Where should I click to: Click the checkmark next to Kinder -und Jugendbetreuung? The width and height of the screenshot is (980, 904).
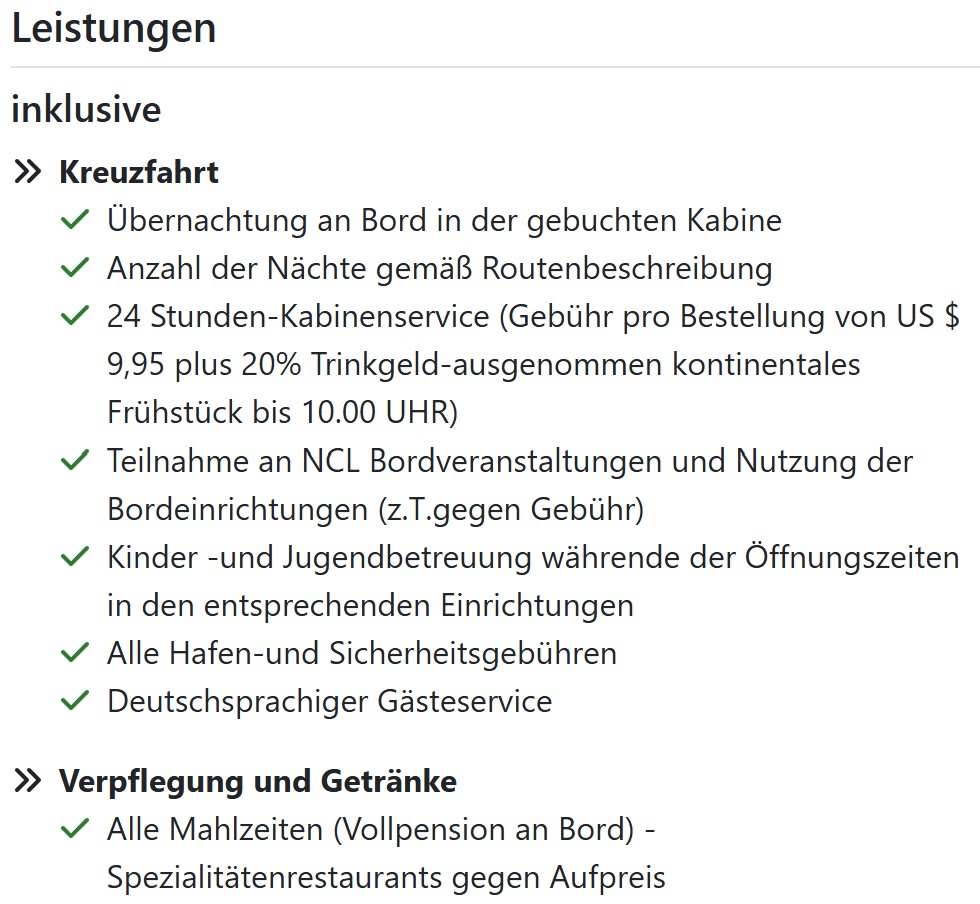coord(75,556)
